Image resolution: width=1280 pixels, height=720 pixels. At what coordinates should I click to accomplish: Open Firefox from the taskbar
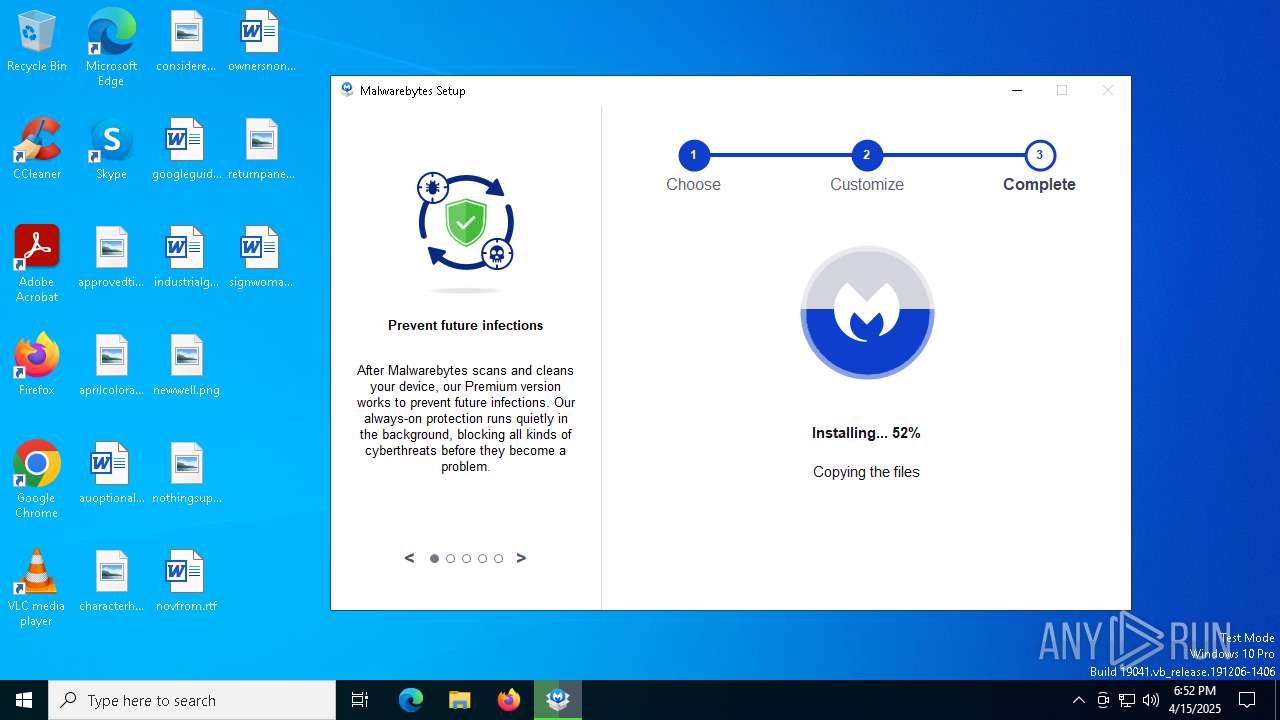click(509, 700)
